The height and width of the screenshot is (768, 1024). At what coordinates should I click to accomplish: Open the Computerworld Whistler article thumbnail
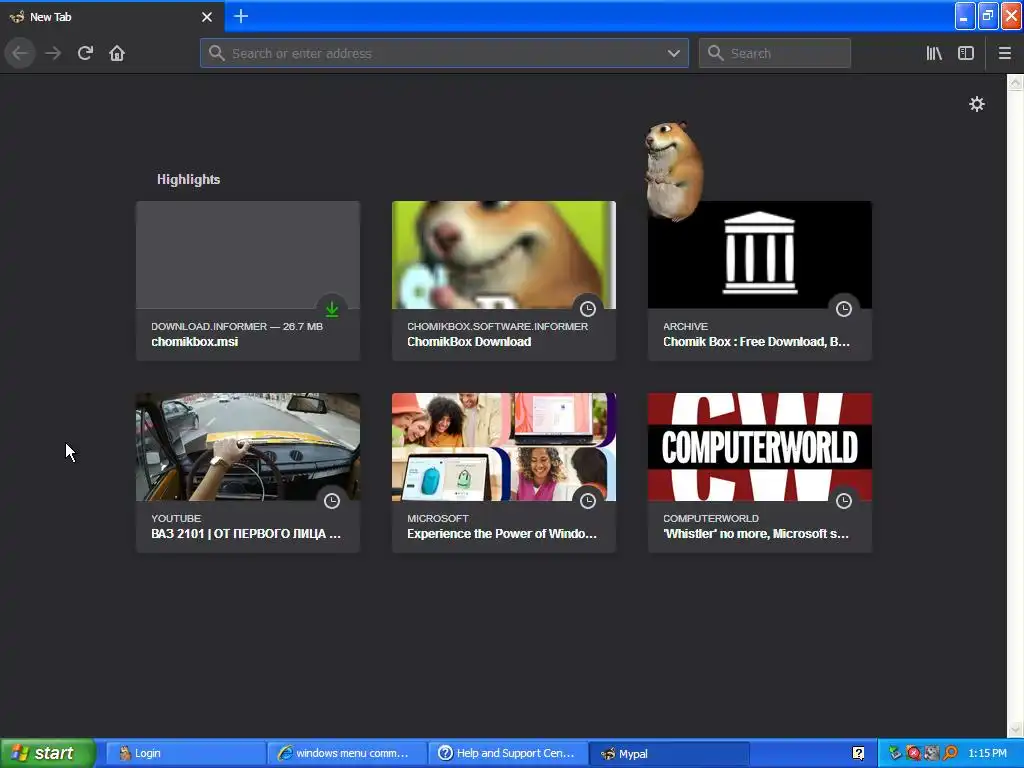point(760,447)
